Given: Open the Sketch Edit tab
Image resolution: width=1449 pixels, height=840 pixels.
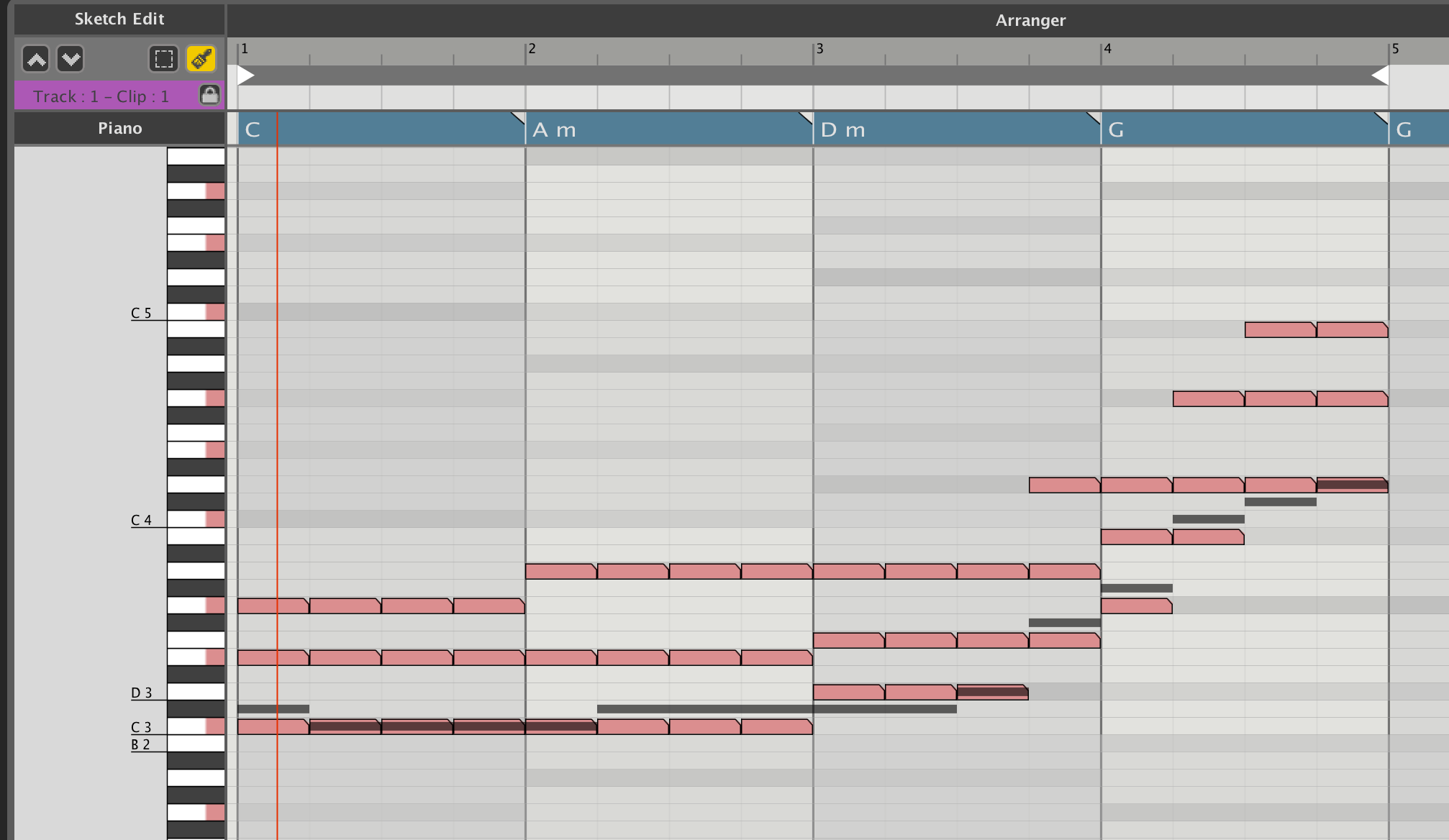Looking at the screenshot, I should (x=119, y=19).
